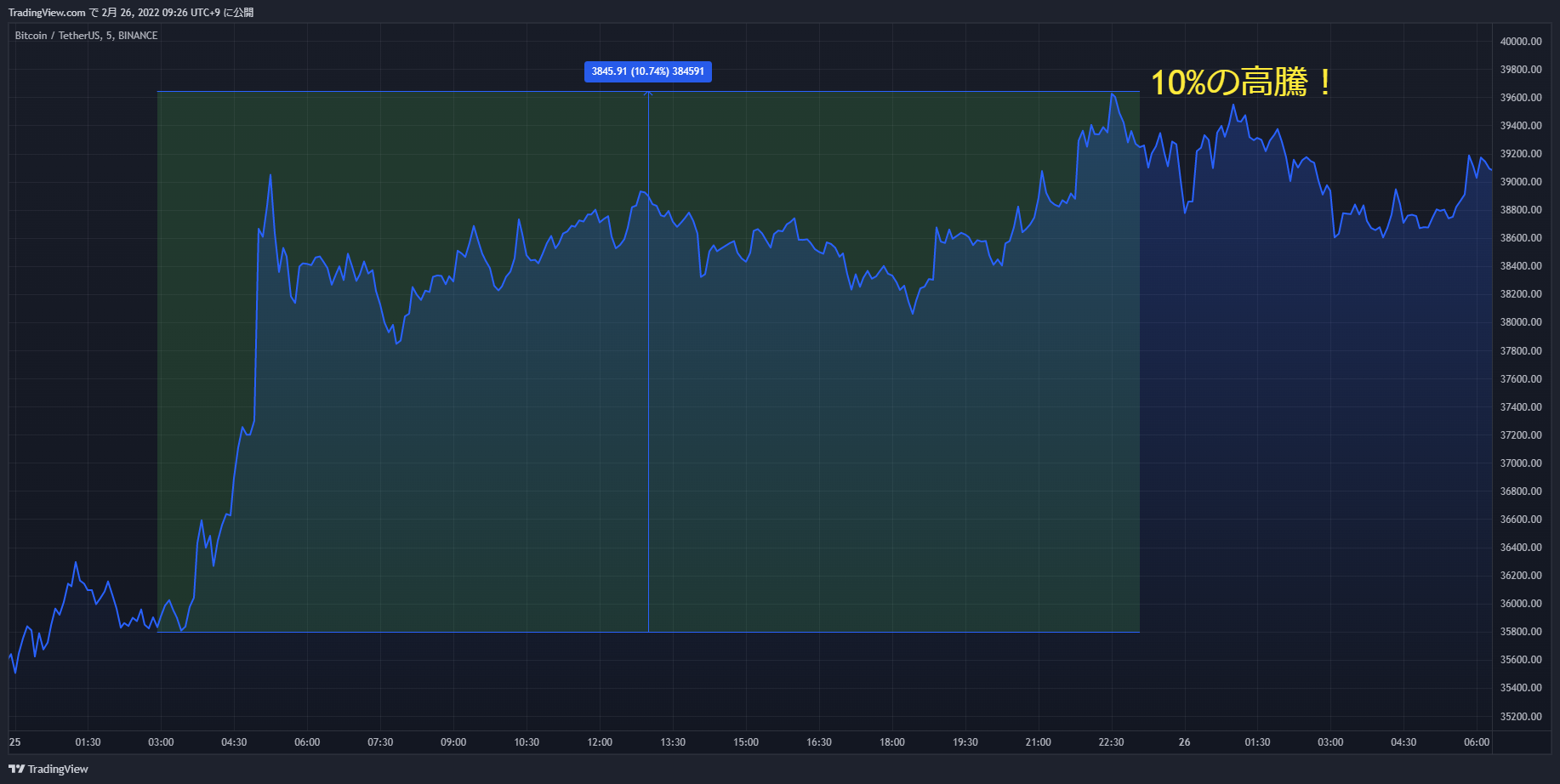Click the 26 date label on time axis
Viewport: 1560px width, 784px height.
pos(1185,742)
